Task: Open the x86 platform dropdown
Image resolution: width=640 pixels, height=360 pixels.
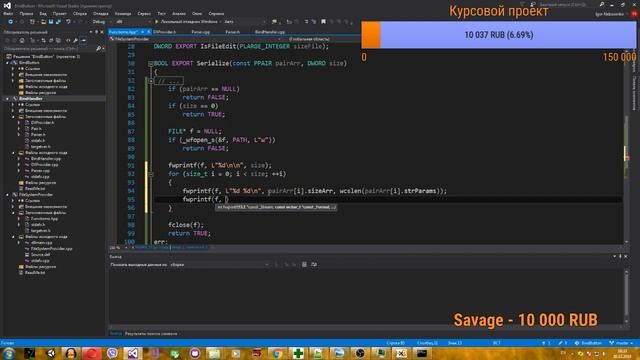Action: point(133,22)
